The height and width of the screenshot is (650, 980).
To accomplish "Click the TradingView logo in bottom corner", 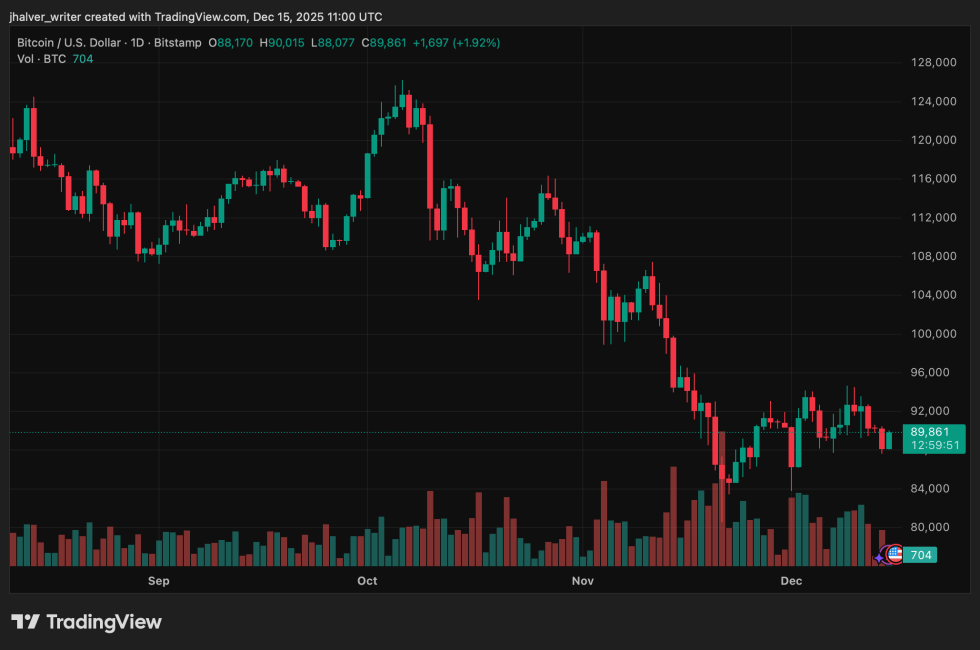I will click(85, 622).
